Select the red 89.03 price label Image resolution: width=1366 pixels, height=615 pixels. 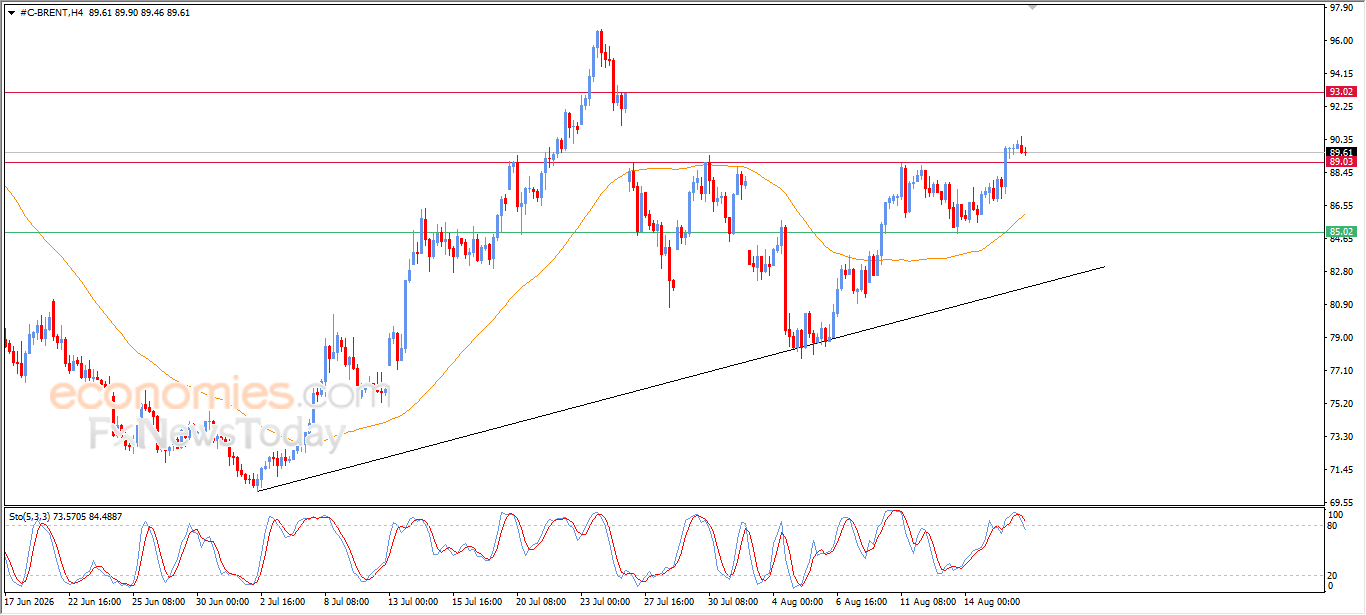coord(1341,162)
